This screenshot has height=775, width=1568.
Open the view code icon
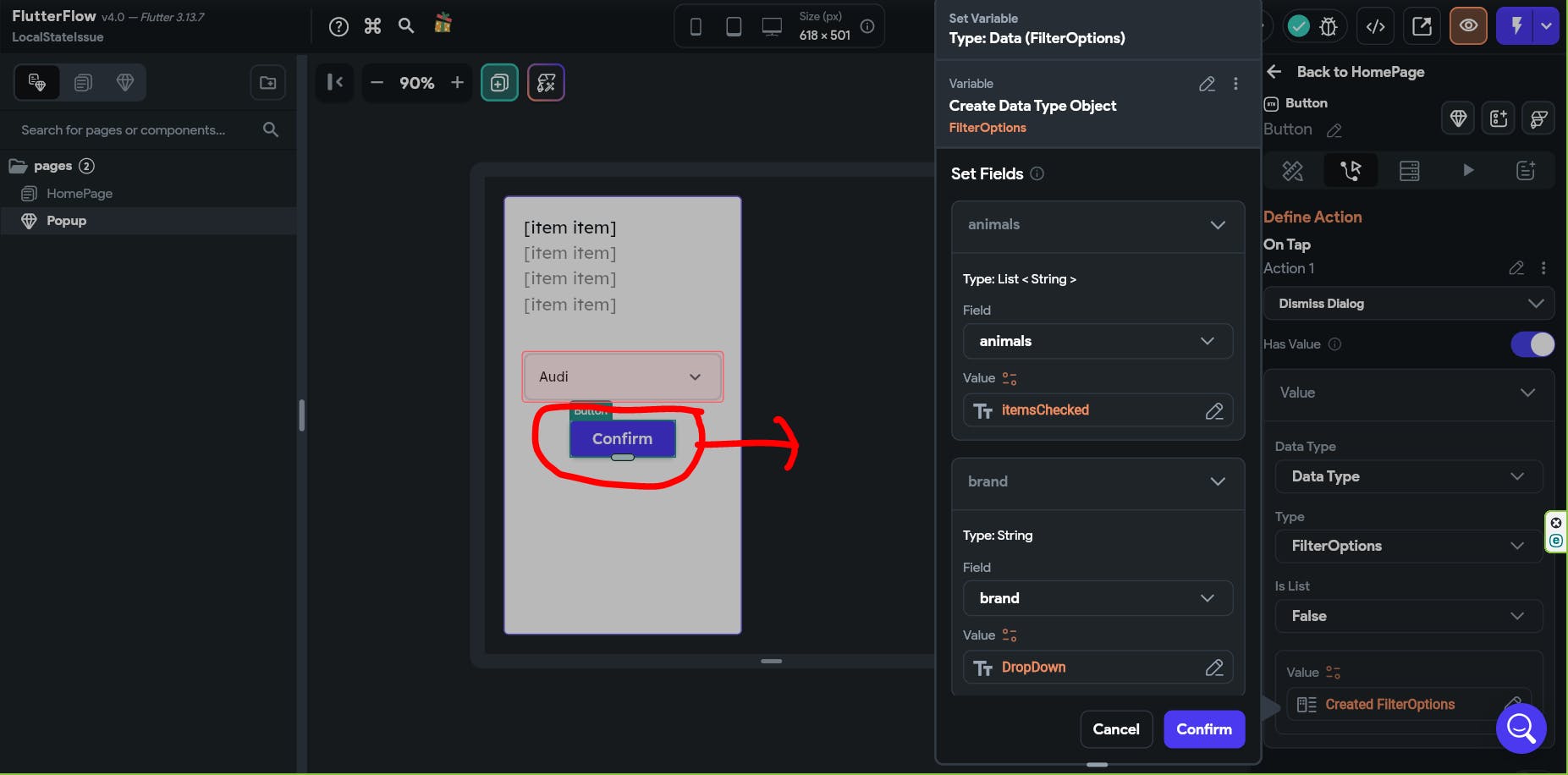(x=1376, y=26)
